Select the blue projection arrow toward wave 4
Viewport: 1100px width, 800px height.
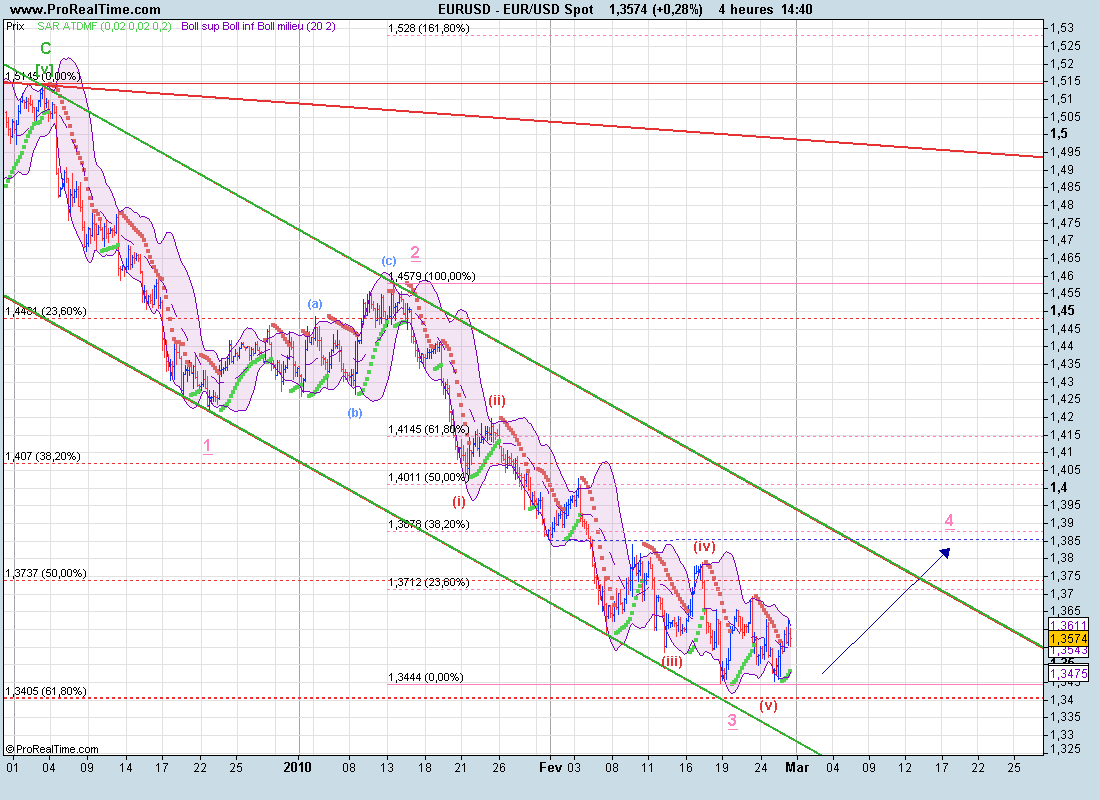tap(886, 611)
